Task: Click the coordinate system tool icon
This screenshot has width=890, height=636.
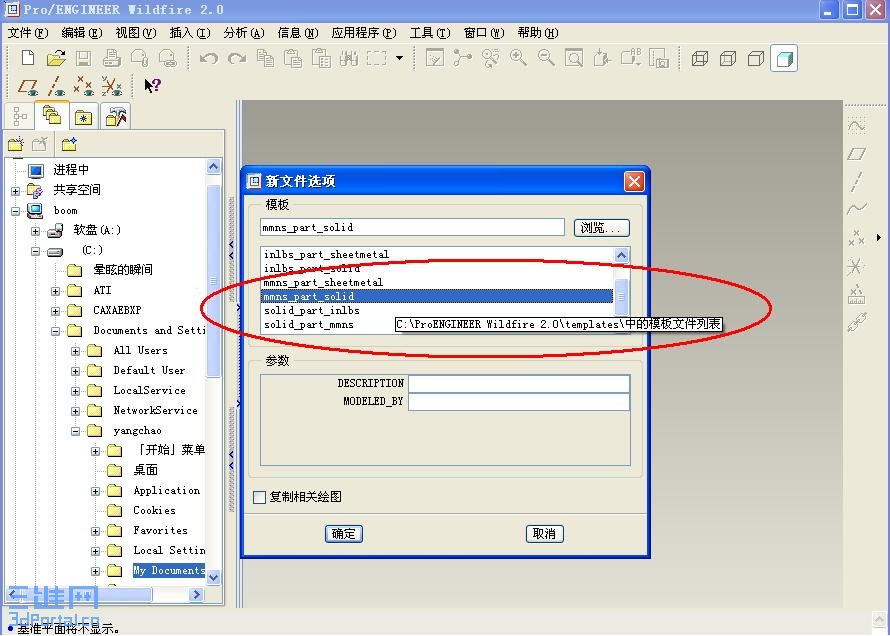Action: coord(855,266)
